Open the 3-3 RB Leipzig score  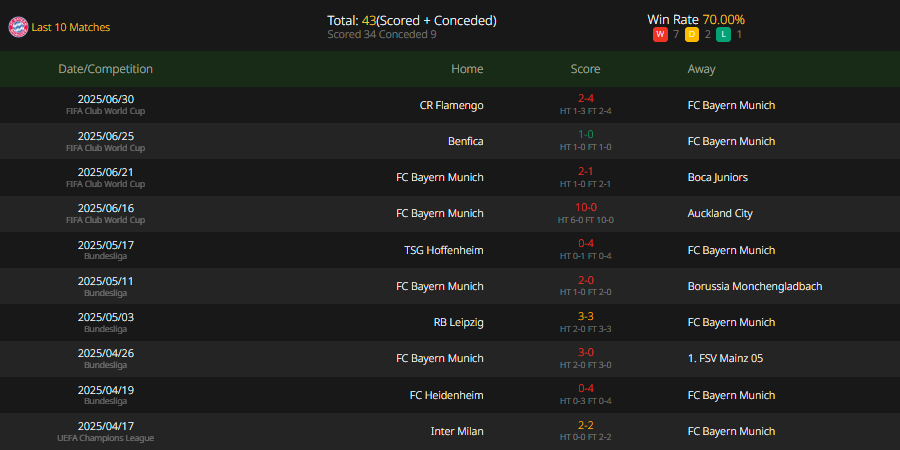point(585,316)
